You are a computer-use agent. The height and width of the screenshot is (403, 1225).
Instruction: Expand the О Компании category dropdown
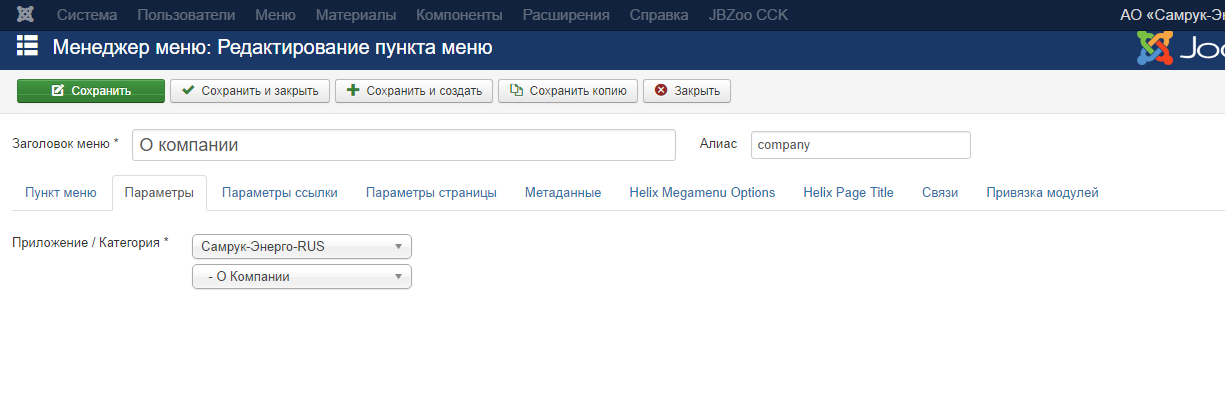(301, 277)
